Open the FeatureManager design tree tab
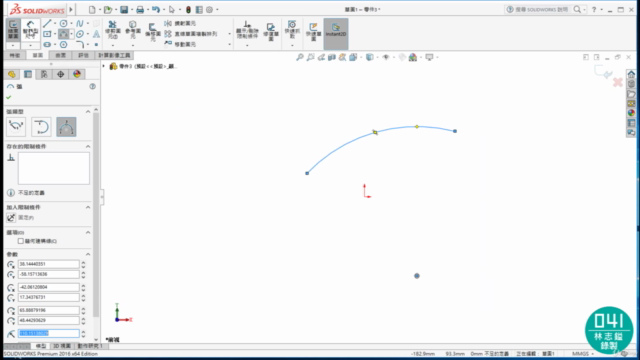The width and height of the screenshot is (640, 360). point(11,74)
